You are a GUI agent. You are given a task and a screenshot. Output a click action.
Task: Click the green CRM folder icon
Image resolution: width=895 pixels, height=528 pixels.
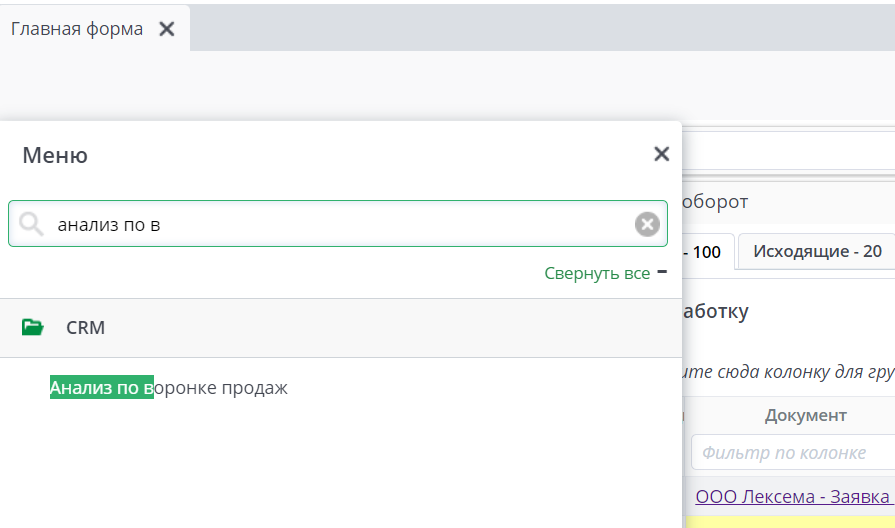(33, 327)
